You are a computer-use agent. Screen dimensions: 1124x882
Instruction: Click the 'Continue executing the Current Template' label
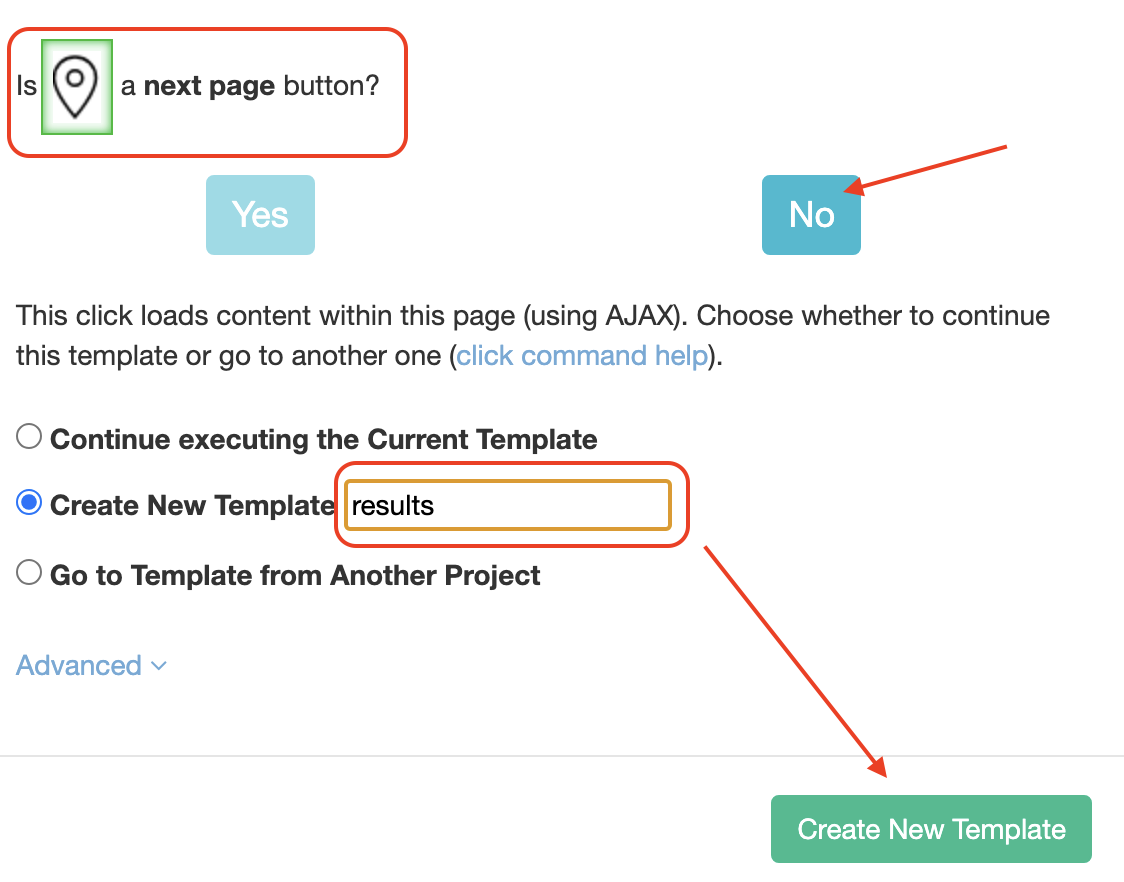(323, 439)
